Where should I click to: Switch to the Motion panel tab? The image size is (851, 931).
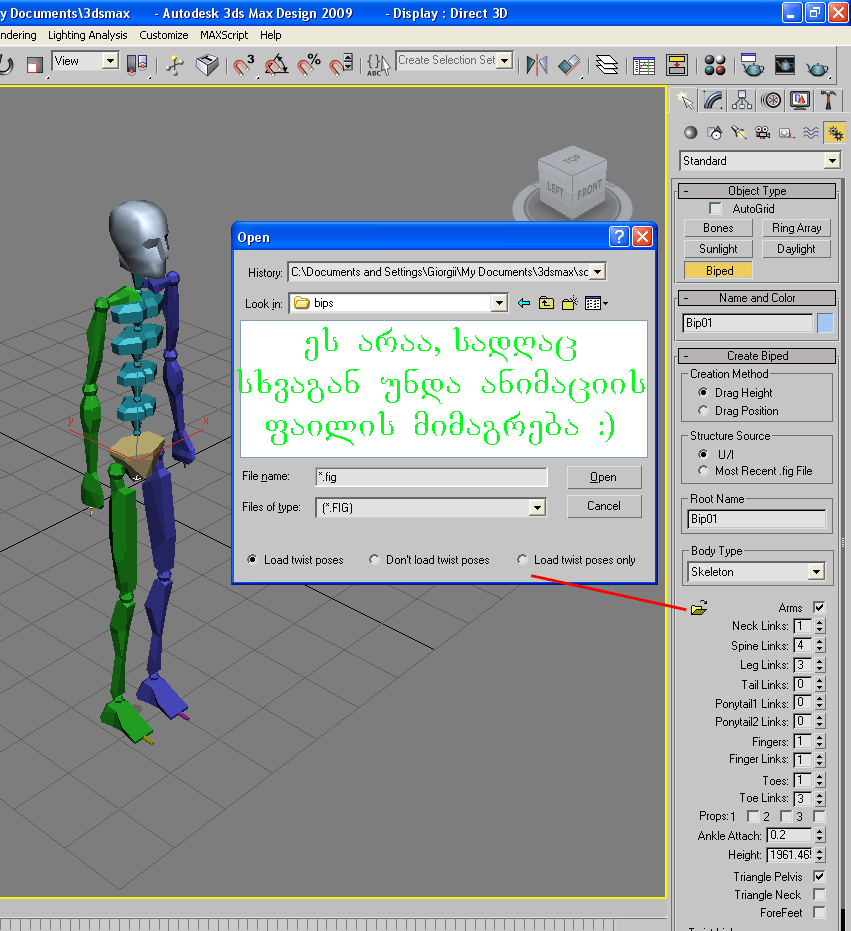[x=771, y=100]
